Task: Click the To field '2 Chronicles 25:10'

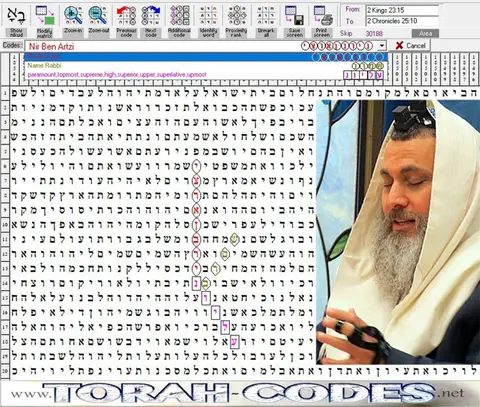Action: [402, 21]
